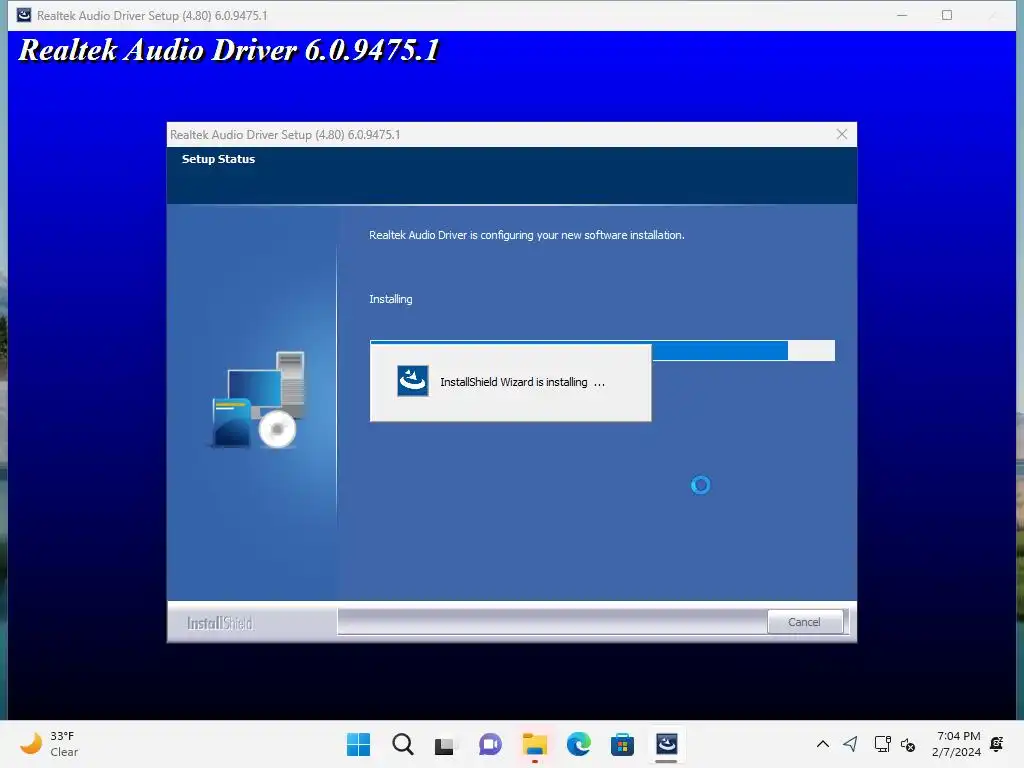The height and width of the screenshot is (768, 1024).
Task: Open the notification center icon
Action: point(997,744)
